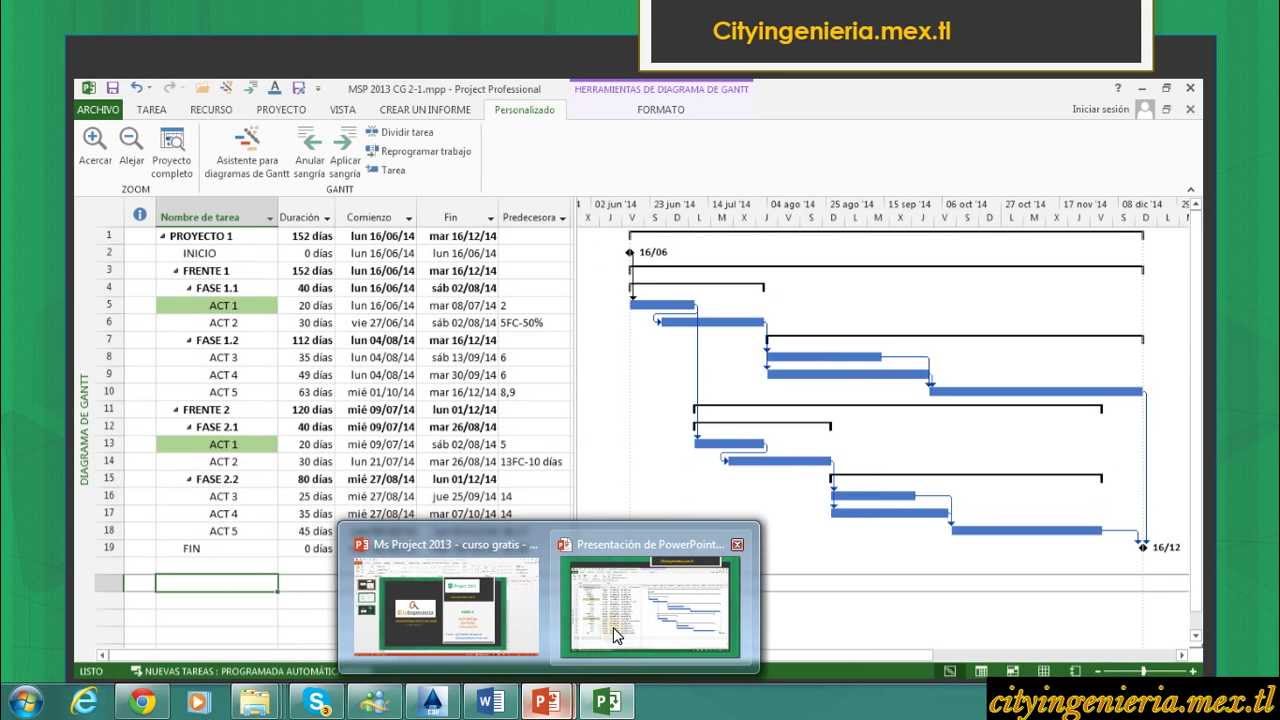Open the FORMATO Gantt tools tab
Image resolution: width=1280 pixels, height=720 pixels.
(661, 110)
